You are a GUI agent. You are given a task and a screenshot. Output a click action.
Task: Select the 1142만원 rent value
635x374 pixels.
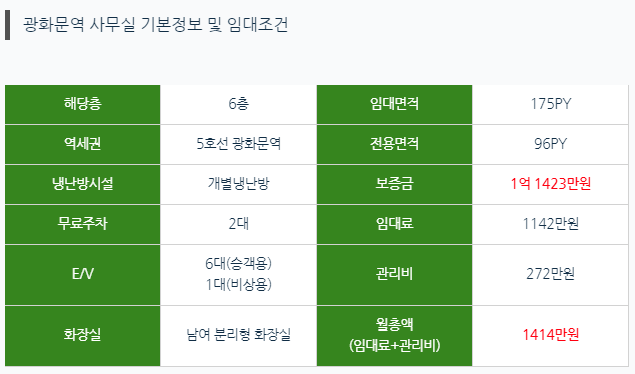[551, 224]
